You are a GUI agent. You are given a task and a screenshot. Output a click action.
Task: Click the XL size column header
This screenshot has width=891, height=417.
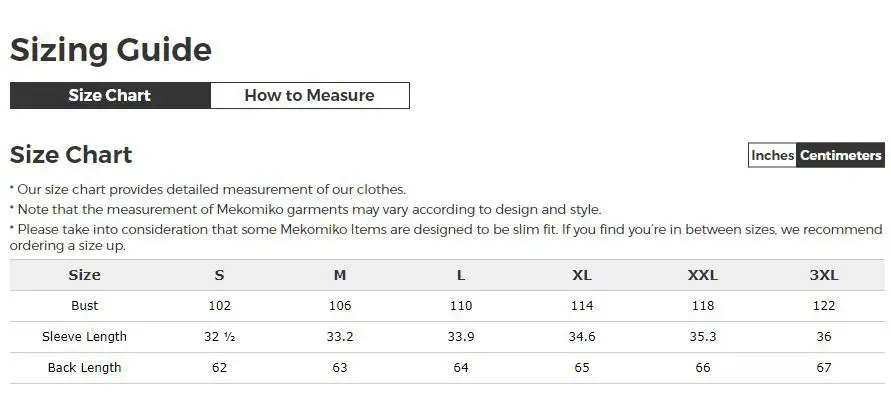tap(582, 275)
